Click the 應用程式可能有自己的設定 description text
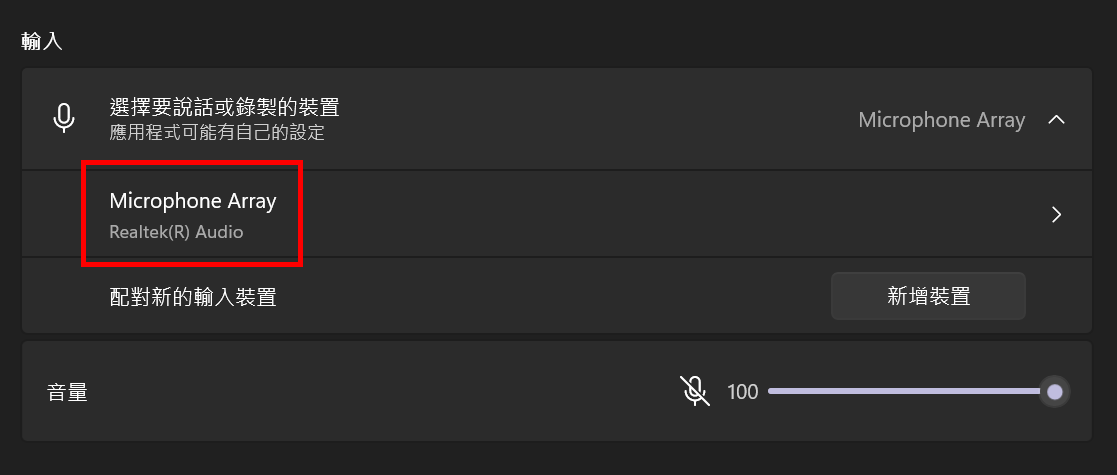Screen dimensions: 1117x475 (x=217, y=132)
